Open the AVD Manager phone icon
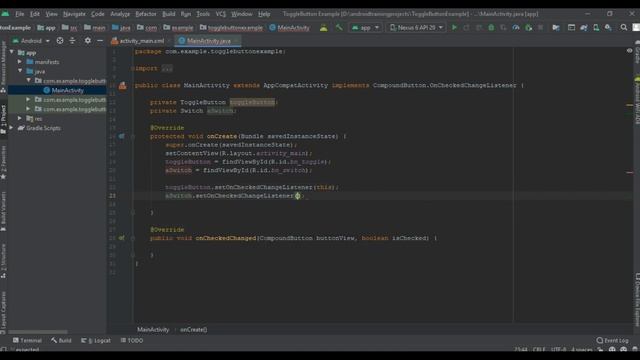640x360 pixels. [x=596, y=27]
